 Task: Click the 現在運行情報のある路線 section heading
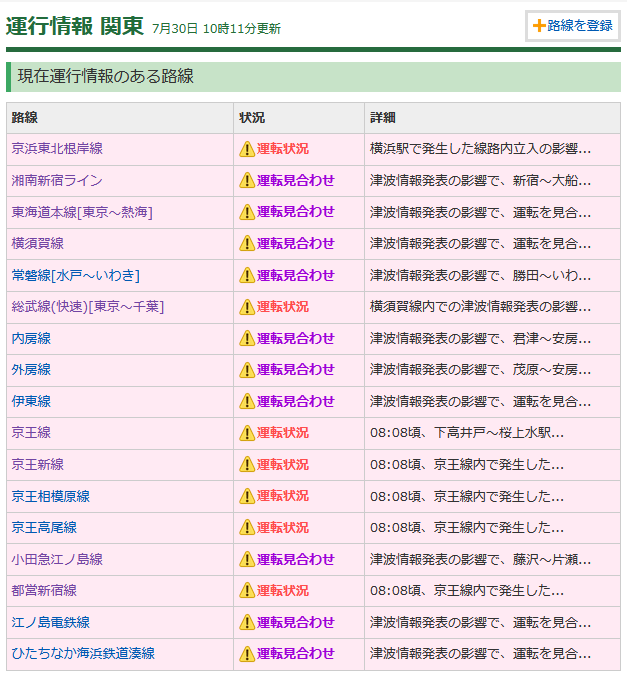(x=106, y=76)
